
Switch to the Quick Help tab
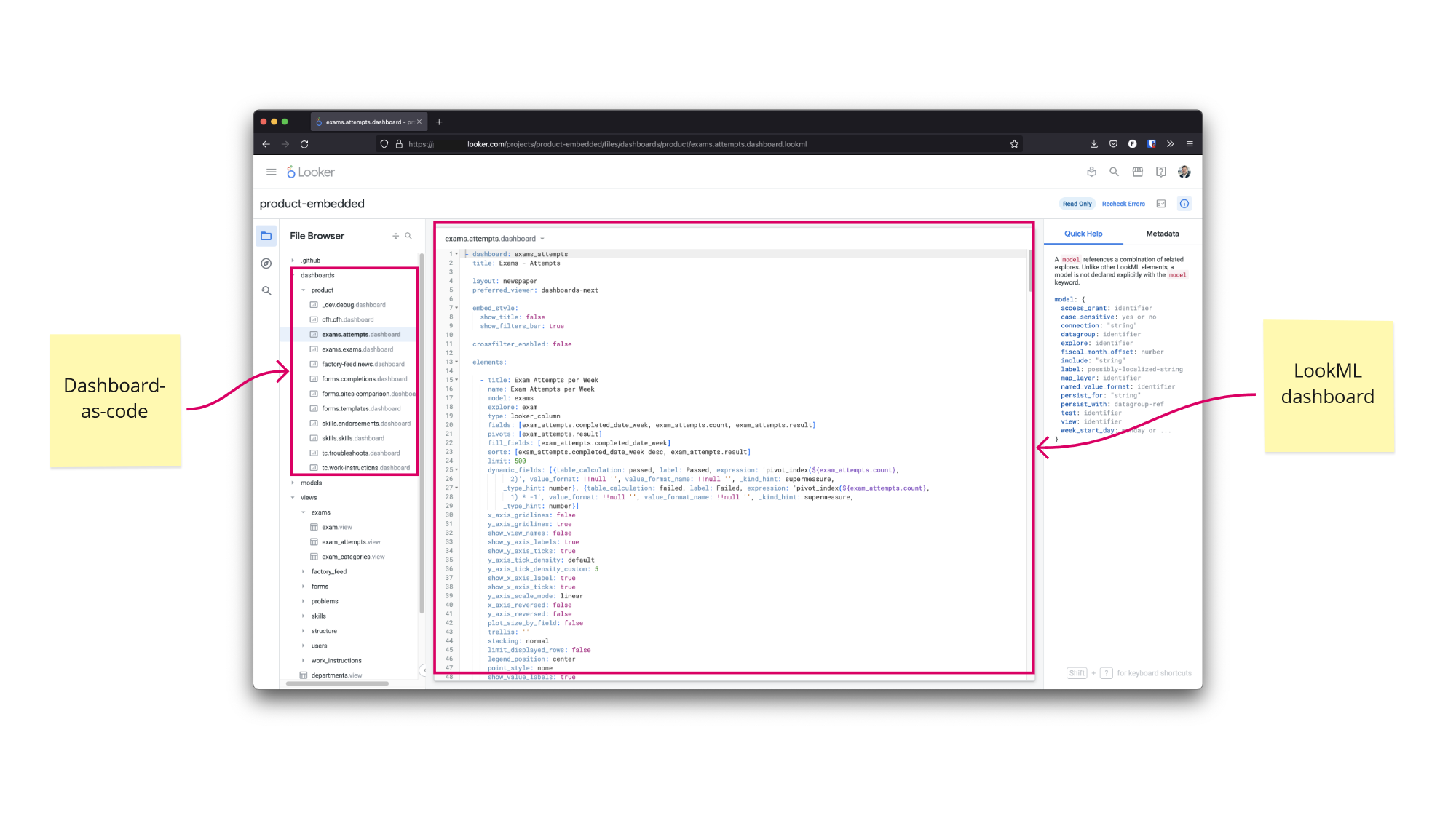click(x=1083, y=234)
